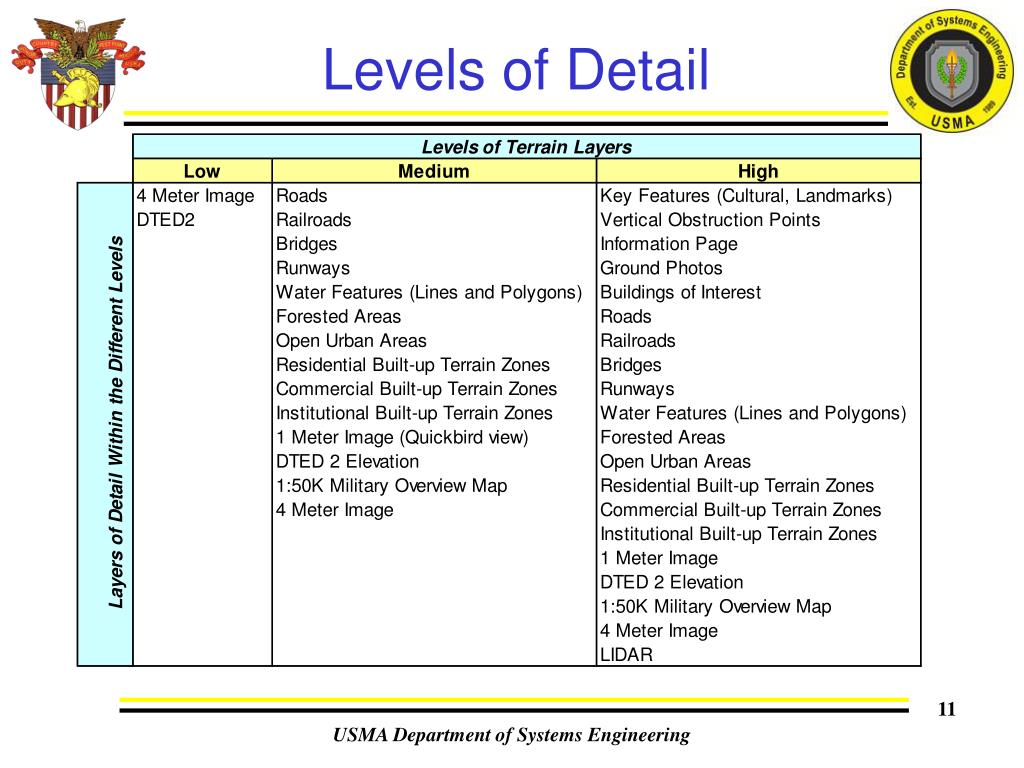Click 'Residential Built-up Terrain Zones' under Medium

413,365
